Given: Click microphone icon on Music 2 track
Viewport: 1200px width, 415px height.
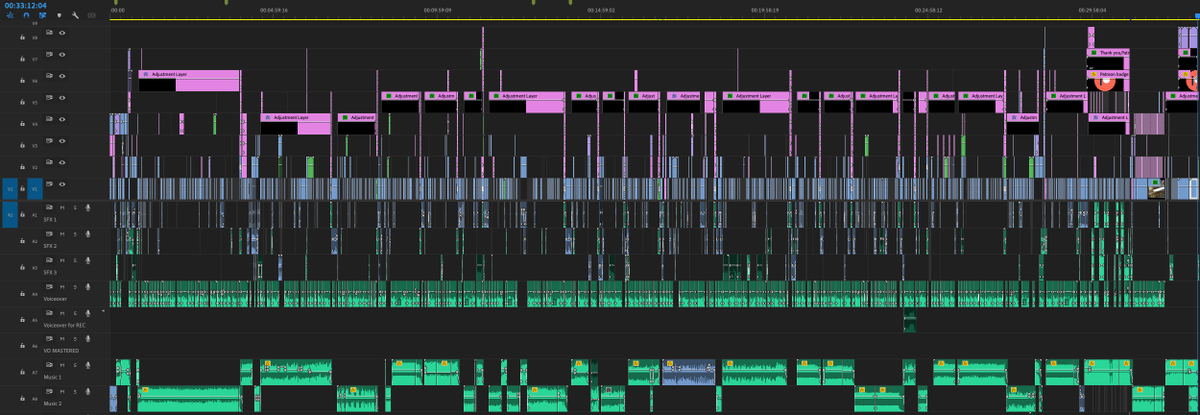Looking at the screenshot, I should [x=88, y=393].
